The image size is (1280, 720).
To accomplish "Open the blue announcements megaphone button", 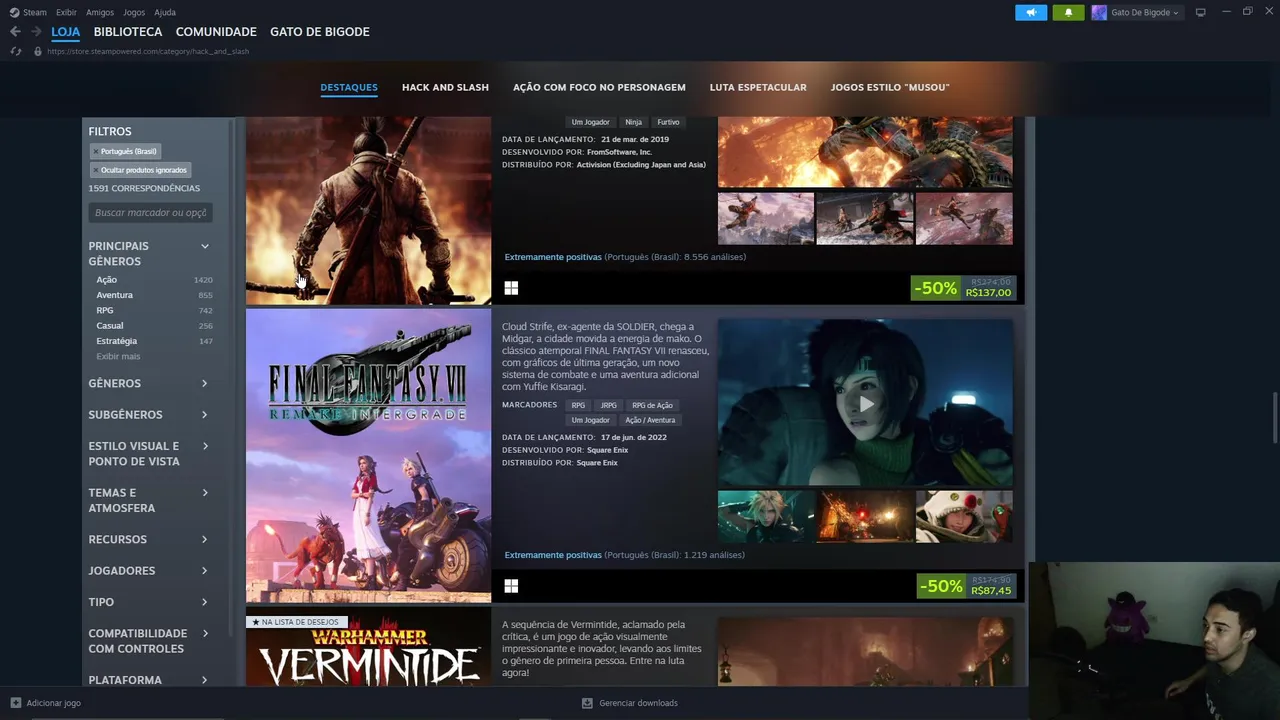I will tap(1031, 12).
